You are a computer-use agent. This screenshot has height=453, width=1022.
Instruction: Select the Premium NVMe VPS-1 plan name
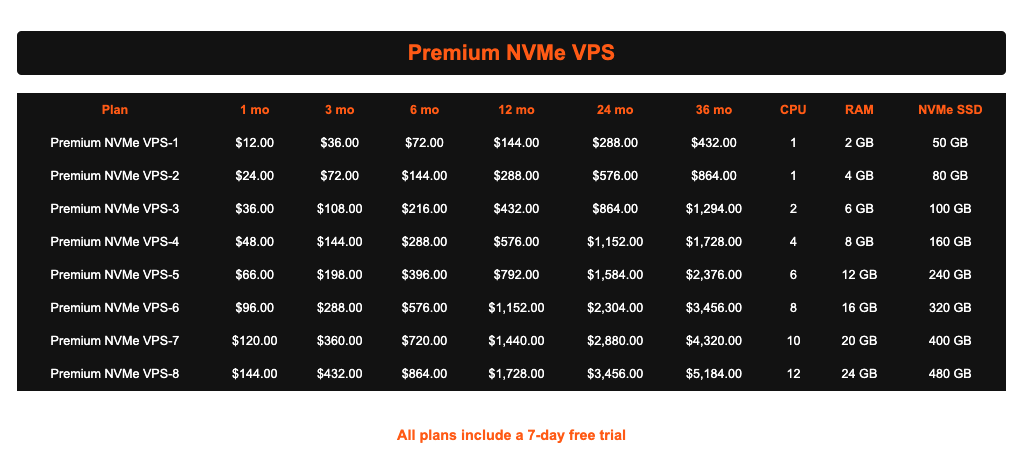(x=115, y=143)
